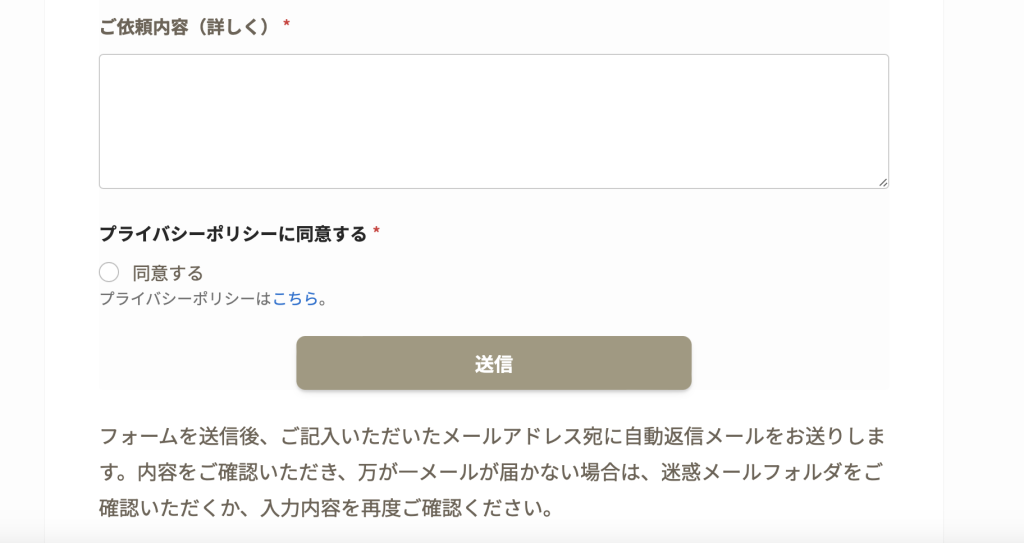Viewport: 1024px width, 543px height.
Task: Select the 同意する radio button circle
Action: [x=109, y=272]
